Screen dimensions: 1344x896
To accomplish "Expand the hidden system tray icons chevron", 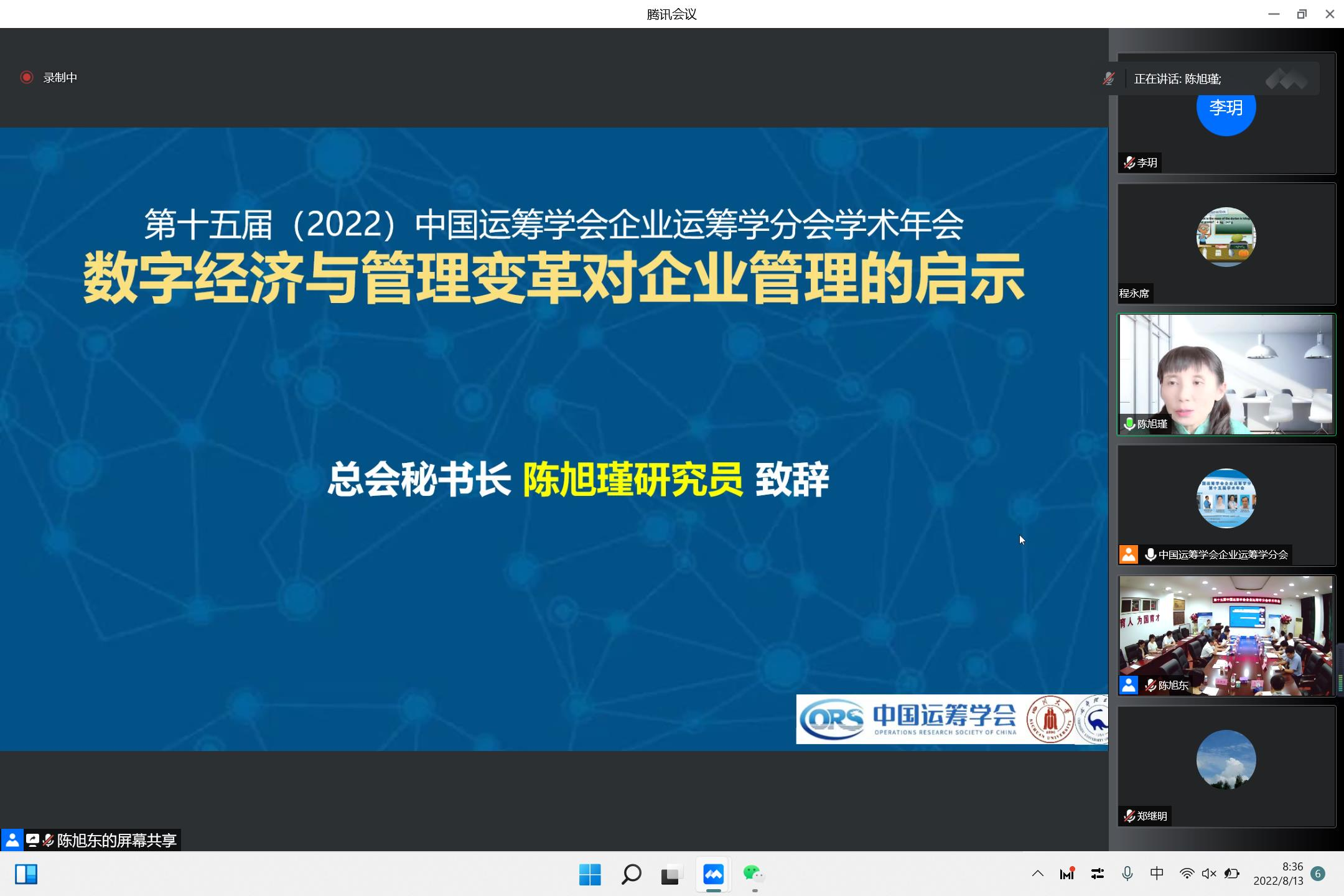I will (x=1037, y=874).
